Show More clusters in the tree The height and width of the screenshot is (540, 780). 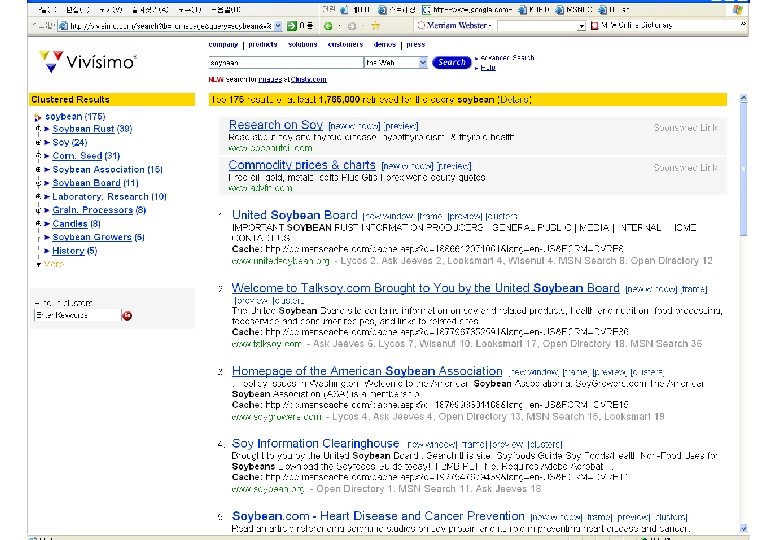click(53, 264)
